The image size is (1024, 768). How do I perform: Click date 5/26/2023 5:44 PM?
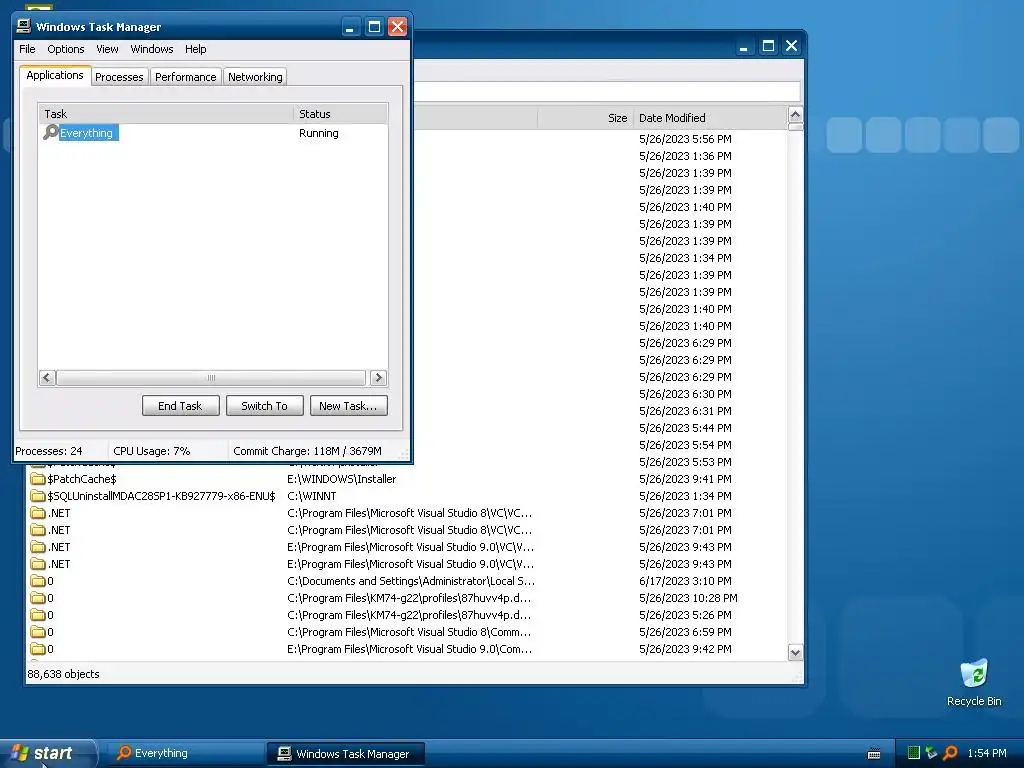click(x=685, y=428)
